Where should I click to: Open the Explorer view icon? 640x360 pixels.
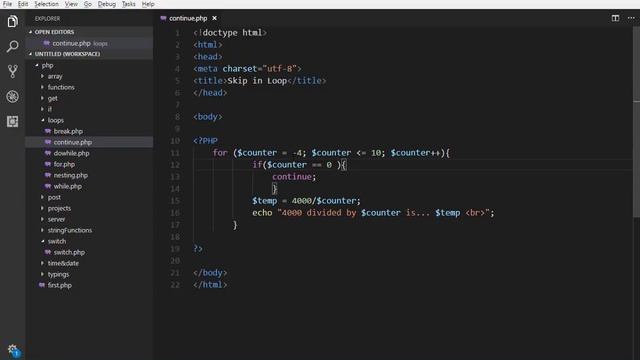pos(13,21)
